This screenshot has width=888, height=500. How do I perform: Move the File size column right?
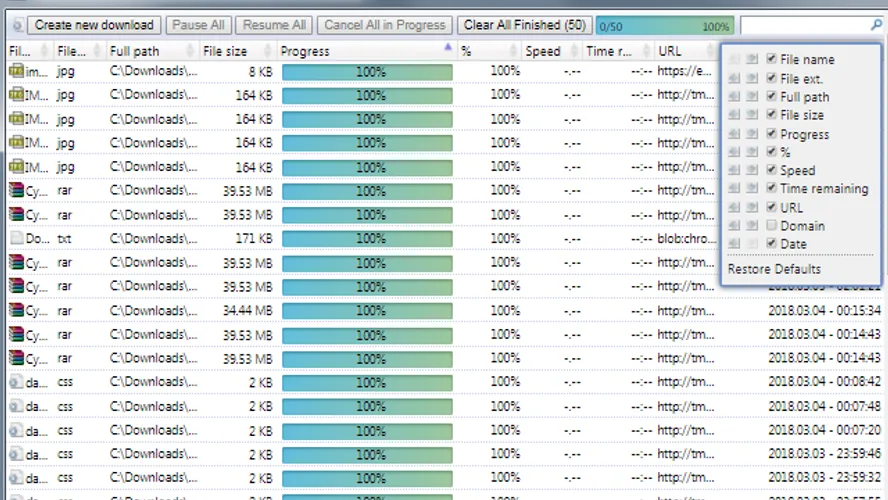(752, 115)
